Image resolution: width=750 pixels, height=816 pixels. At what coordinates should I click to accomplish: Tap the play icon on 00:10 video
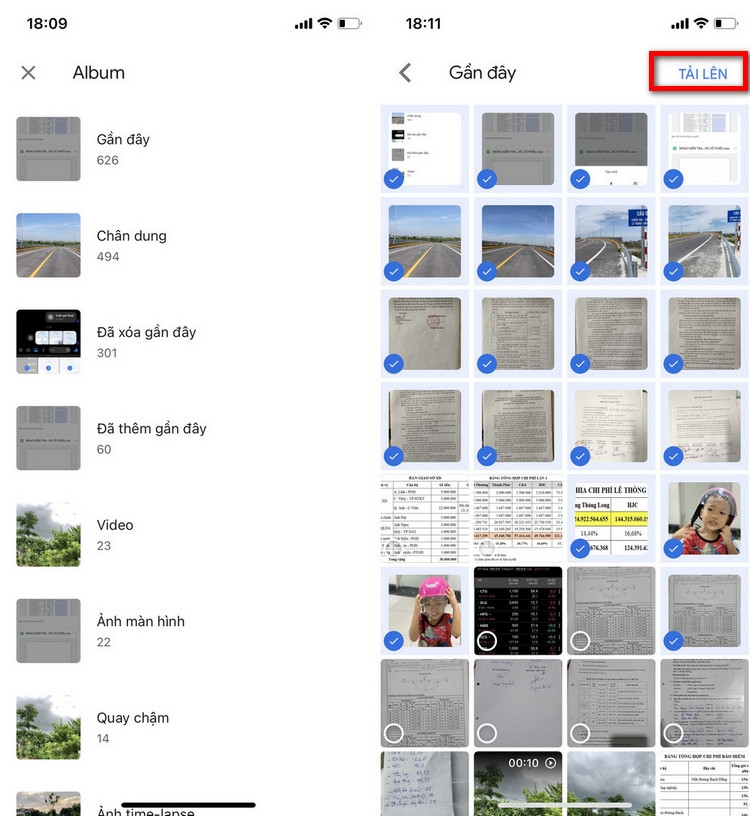pyautogui.click(x=550, y=763)
